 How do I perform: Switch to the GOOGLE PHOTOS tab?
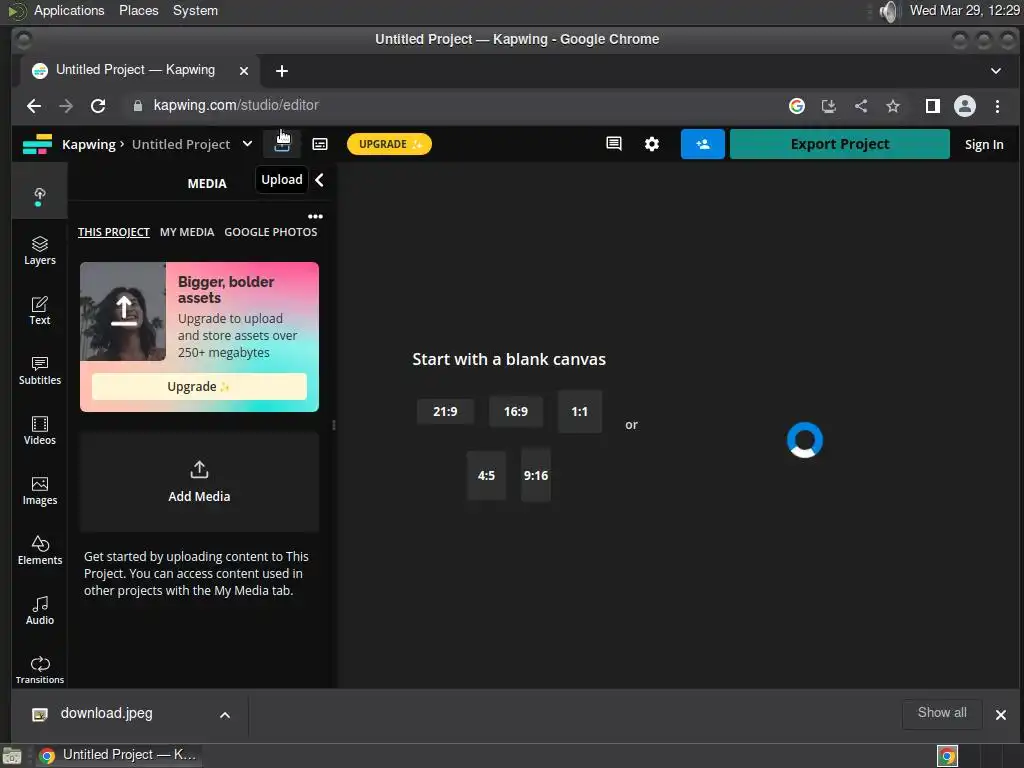tap(271, 232)
